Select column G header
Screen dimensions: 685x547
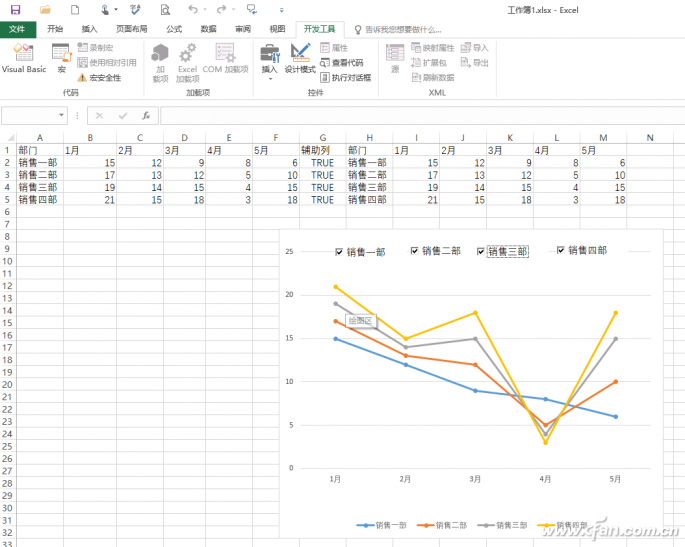coord(323,138)
